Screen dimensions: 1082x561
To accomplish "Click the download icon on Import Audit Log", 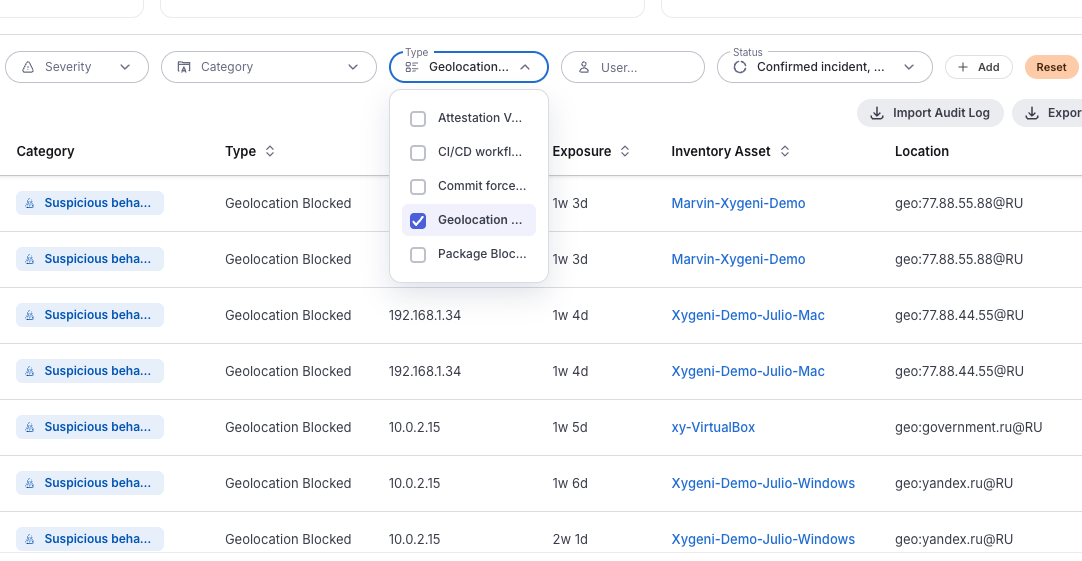I will click(876, 113).
